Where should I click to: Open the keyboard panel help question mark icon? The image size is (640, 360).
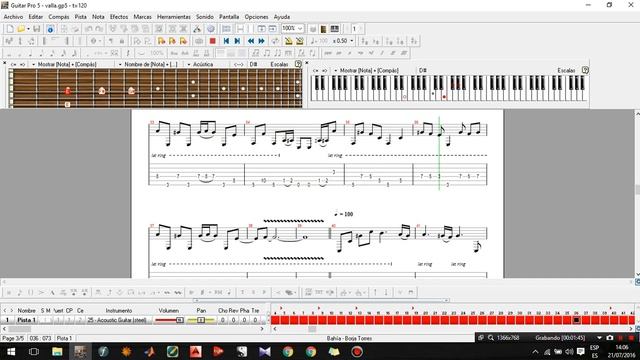pyautogui.click(x=585, y=70)
